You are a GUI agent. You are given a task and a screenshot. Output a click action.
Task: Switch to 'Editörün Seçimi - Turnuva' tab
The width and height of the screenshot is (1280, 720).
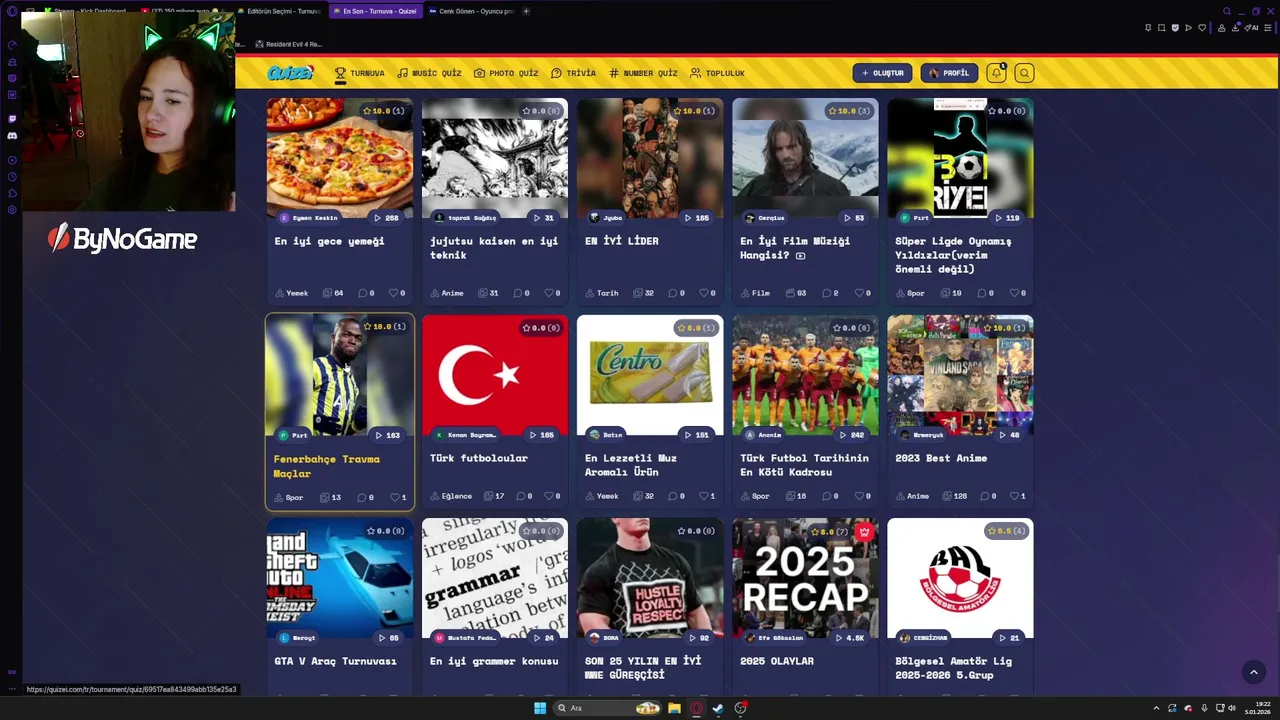pyautogui.click(x=279, y=11)
